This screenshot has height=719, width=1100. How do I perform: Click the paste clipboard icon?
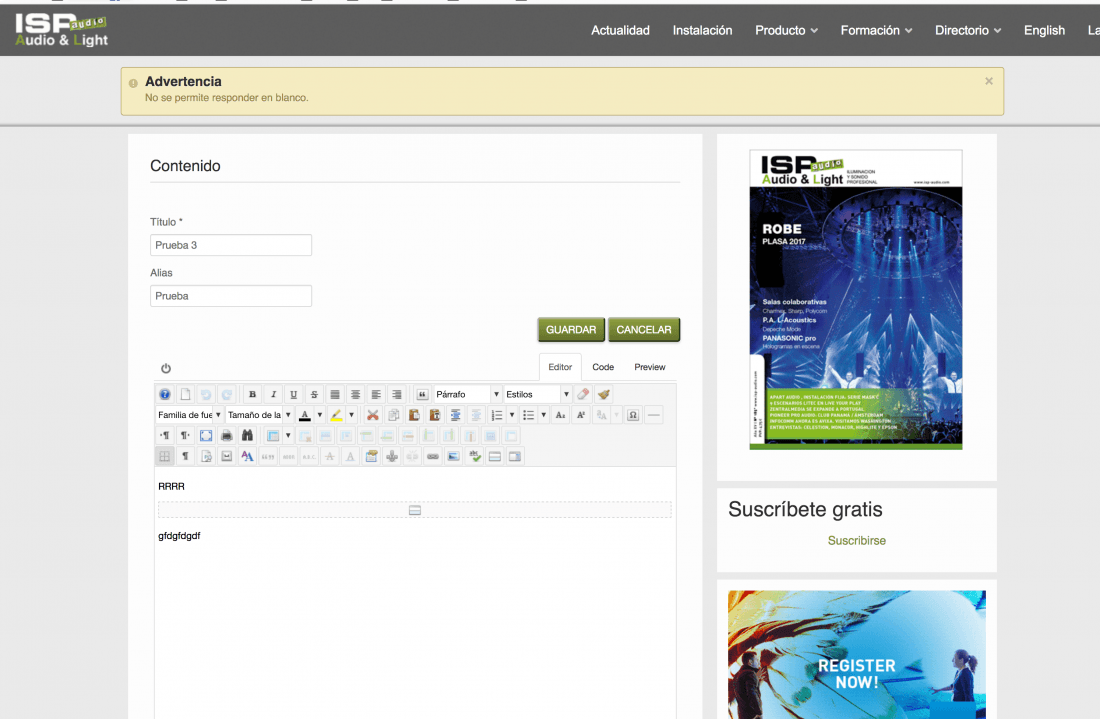tap(414, 415)
